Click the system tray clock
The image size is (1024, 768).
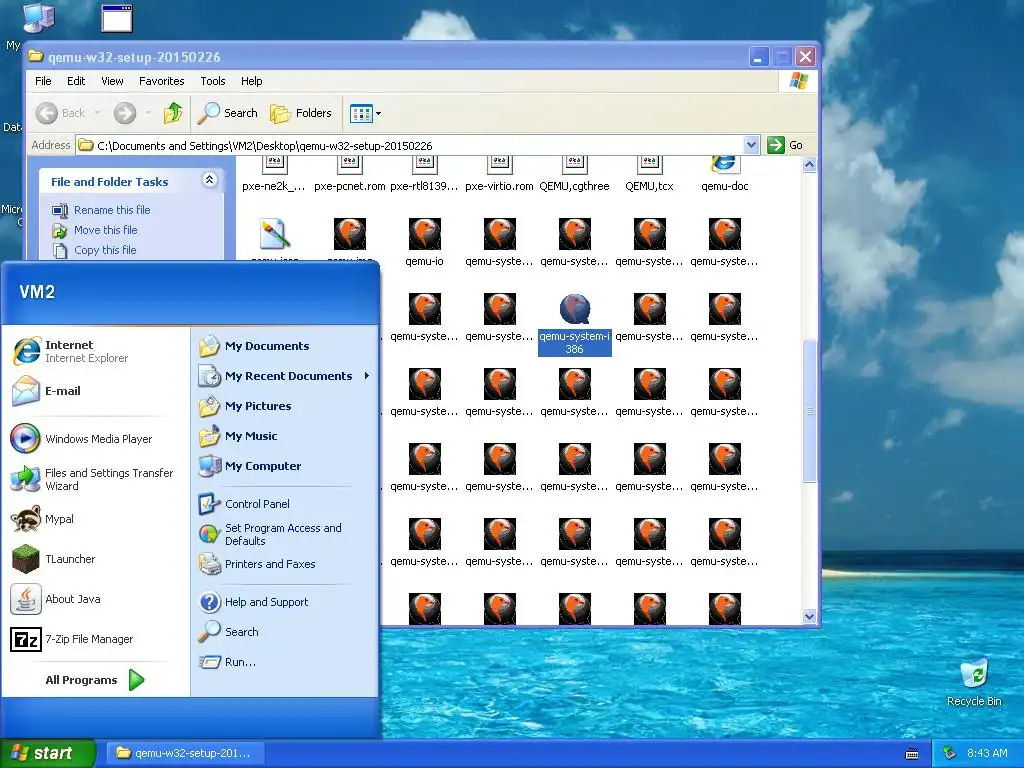pos(987,753)
